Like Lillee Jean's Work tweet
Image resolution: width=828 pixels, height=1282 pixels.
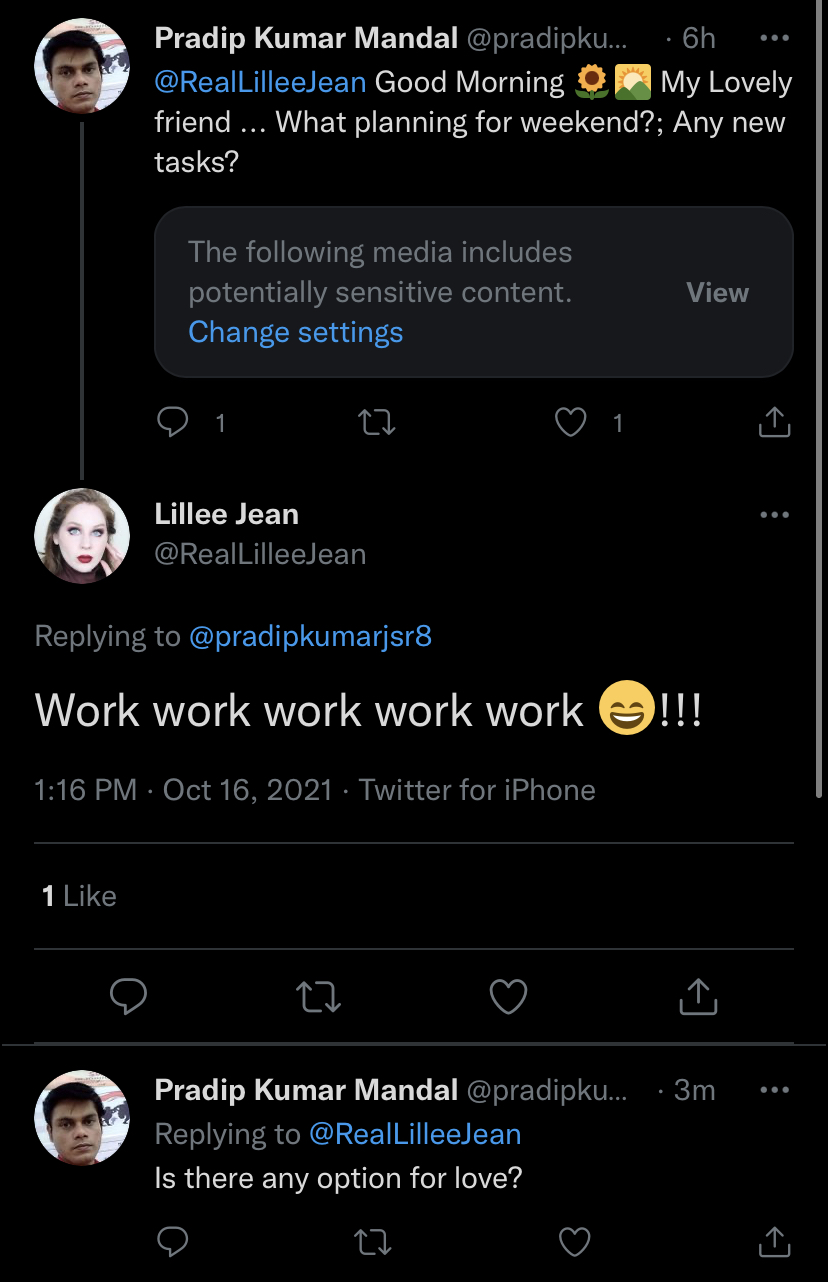508,996
